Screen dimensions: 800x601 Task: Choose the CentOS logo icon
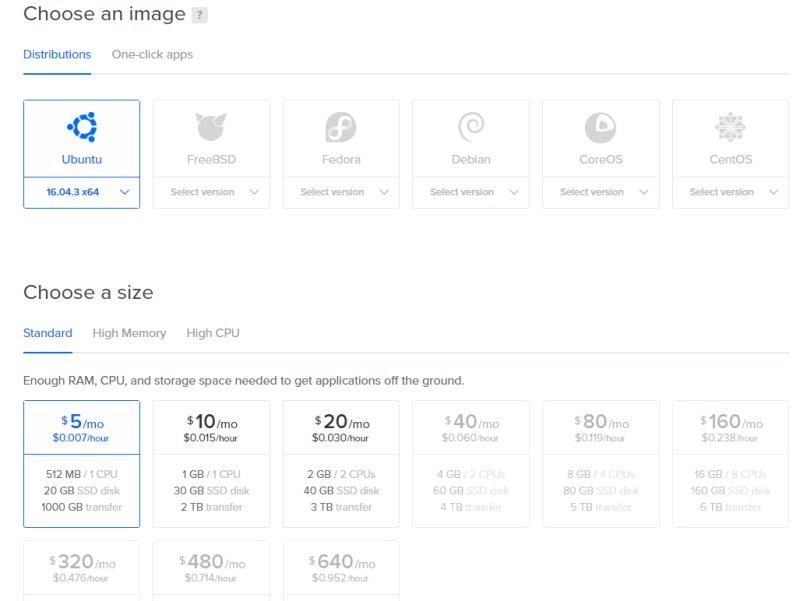[x=730, y=127]
